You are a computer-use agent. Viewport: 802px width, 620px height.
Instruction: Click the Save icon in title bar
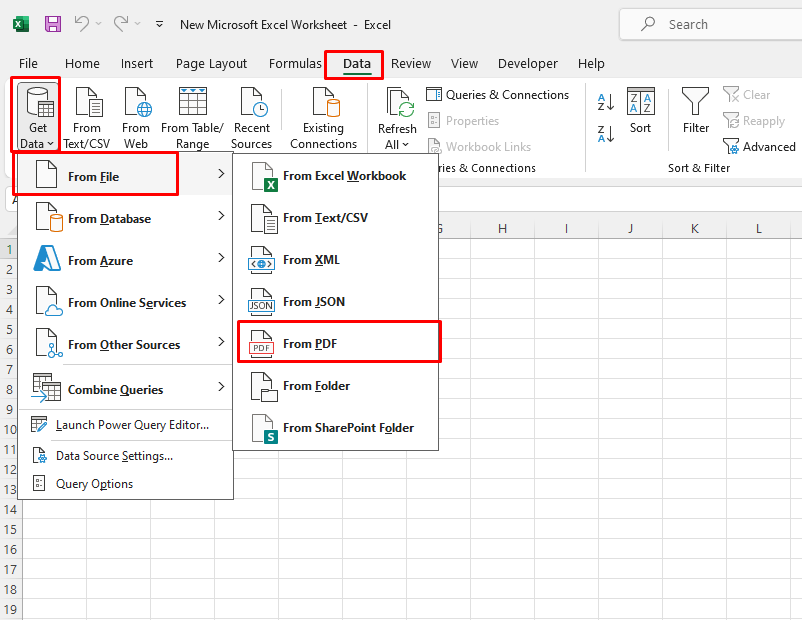coord(53,24)
